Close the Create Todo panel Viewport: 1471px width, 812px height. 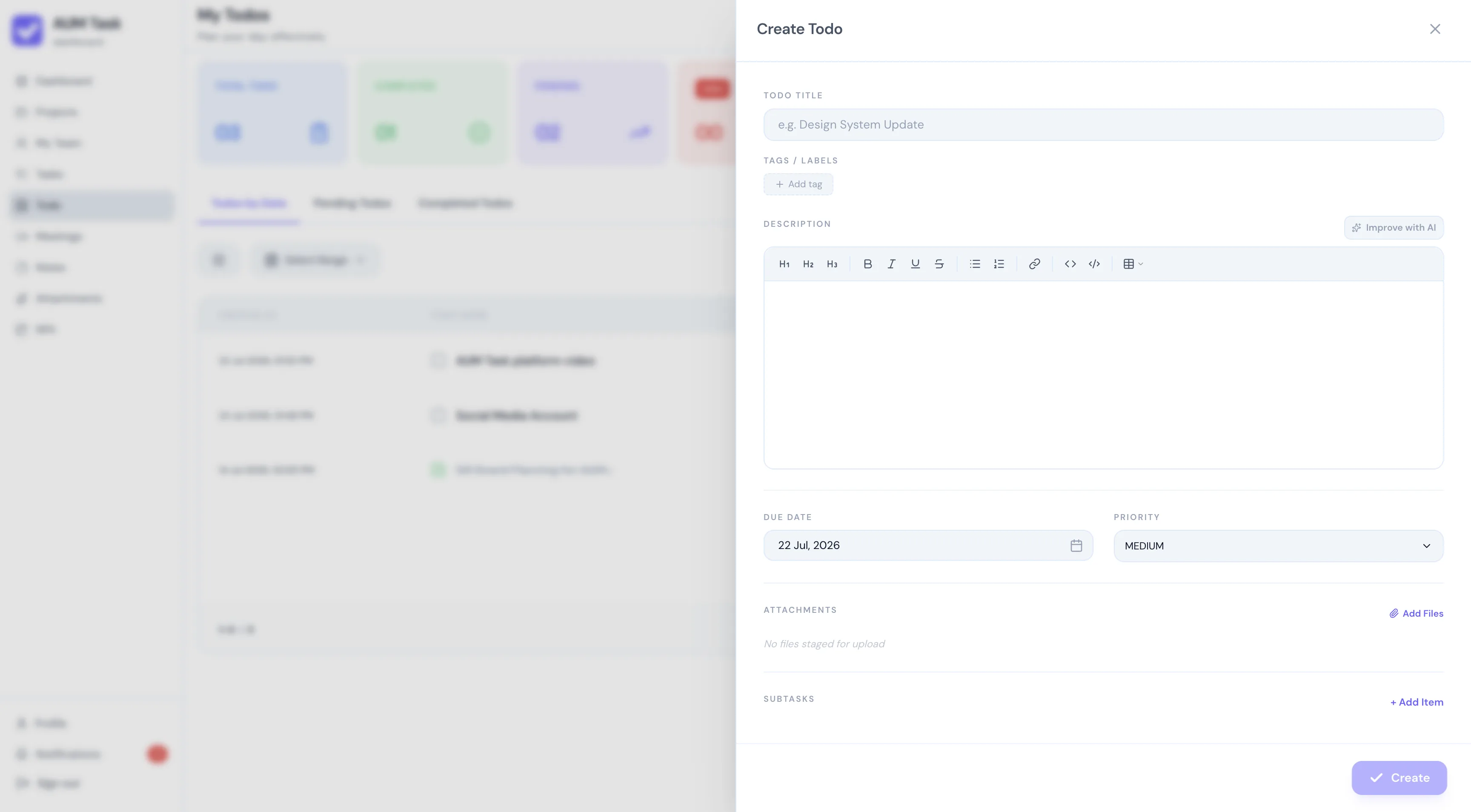coord(1434,29)
